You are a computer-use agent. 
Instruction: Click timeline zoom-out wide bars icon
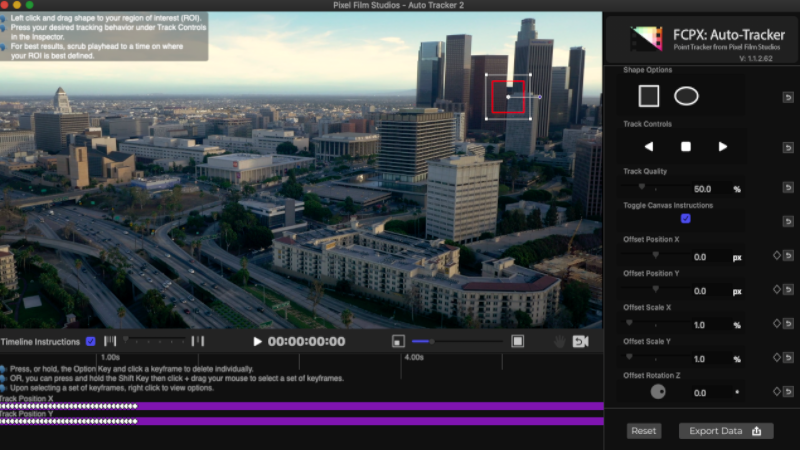pyautogui.click(x=110, y=341)
